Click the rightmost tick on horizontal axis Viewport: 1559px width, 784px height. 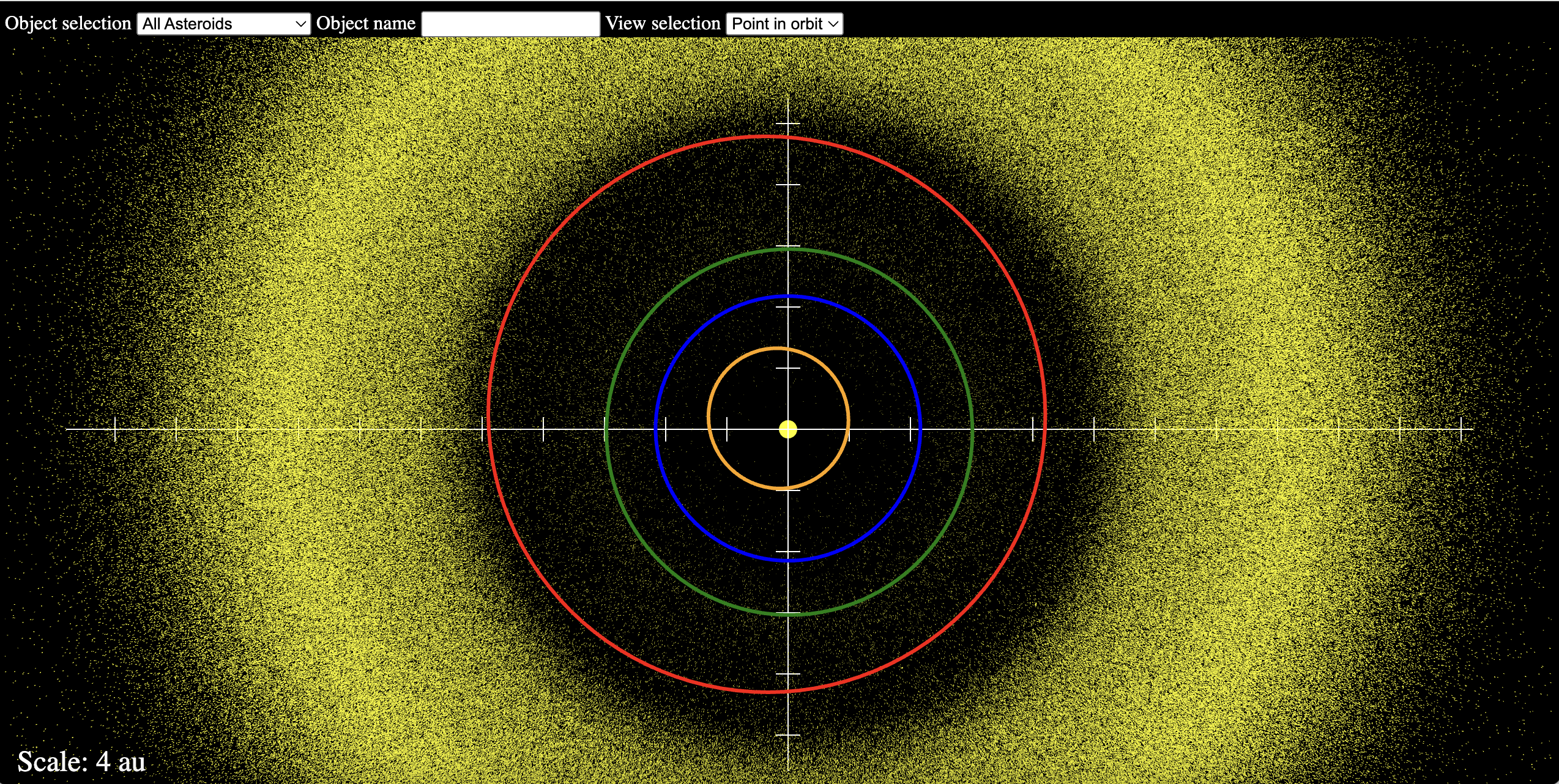(1461, 429)
